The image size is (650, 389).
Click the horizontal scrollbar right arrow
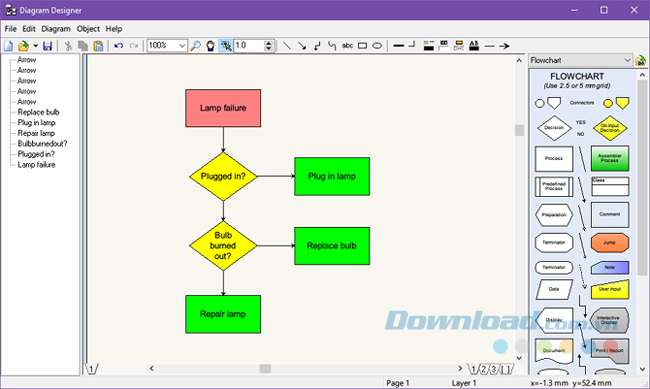coord(460,368)
